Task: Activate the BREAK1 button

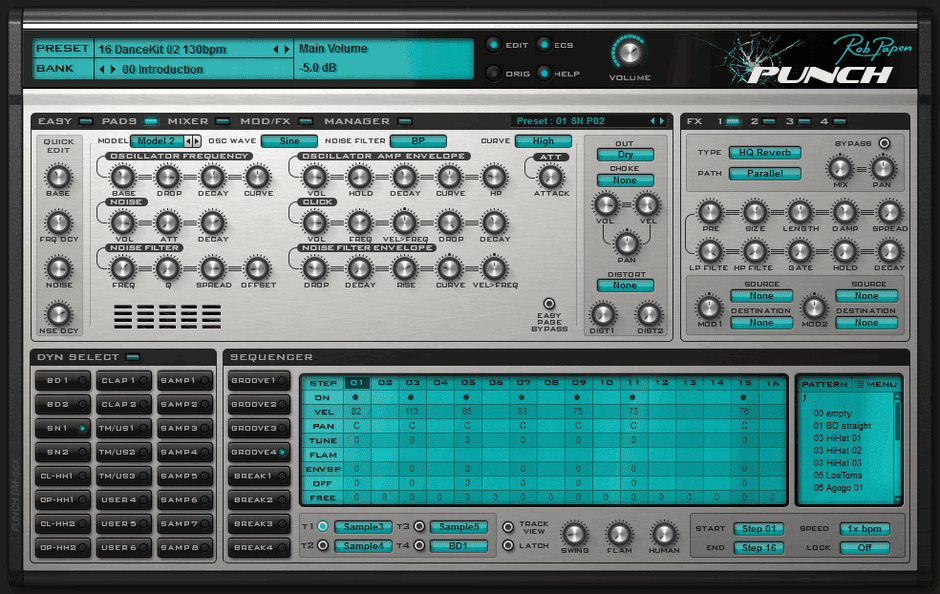Action: (258, 475)
